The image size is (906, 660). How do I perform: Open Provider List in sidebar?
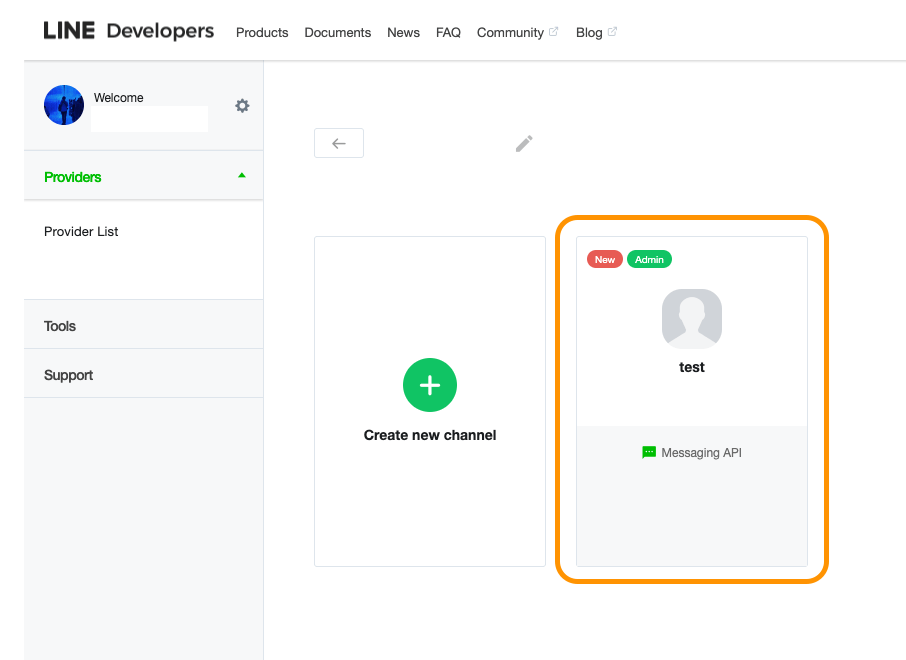point(81,231)
